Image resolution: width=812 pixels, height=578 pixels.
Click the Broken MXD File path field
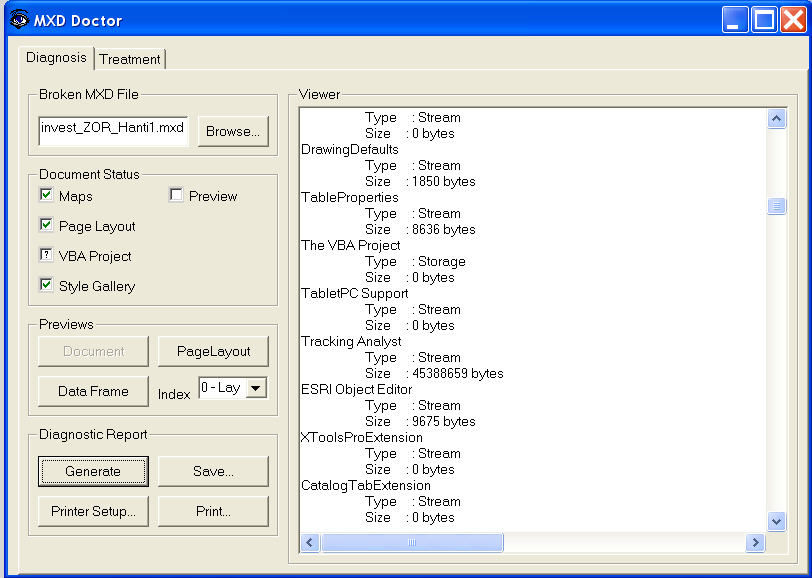[113, 131]
